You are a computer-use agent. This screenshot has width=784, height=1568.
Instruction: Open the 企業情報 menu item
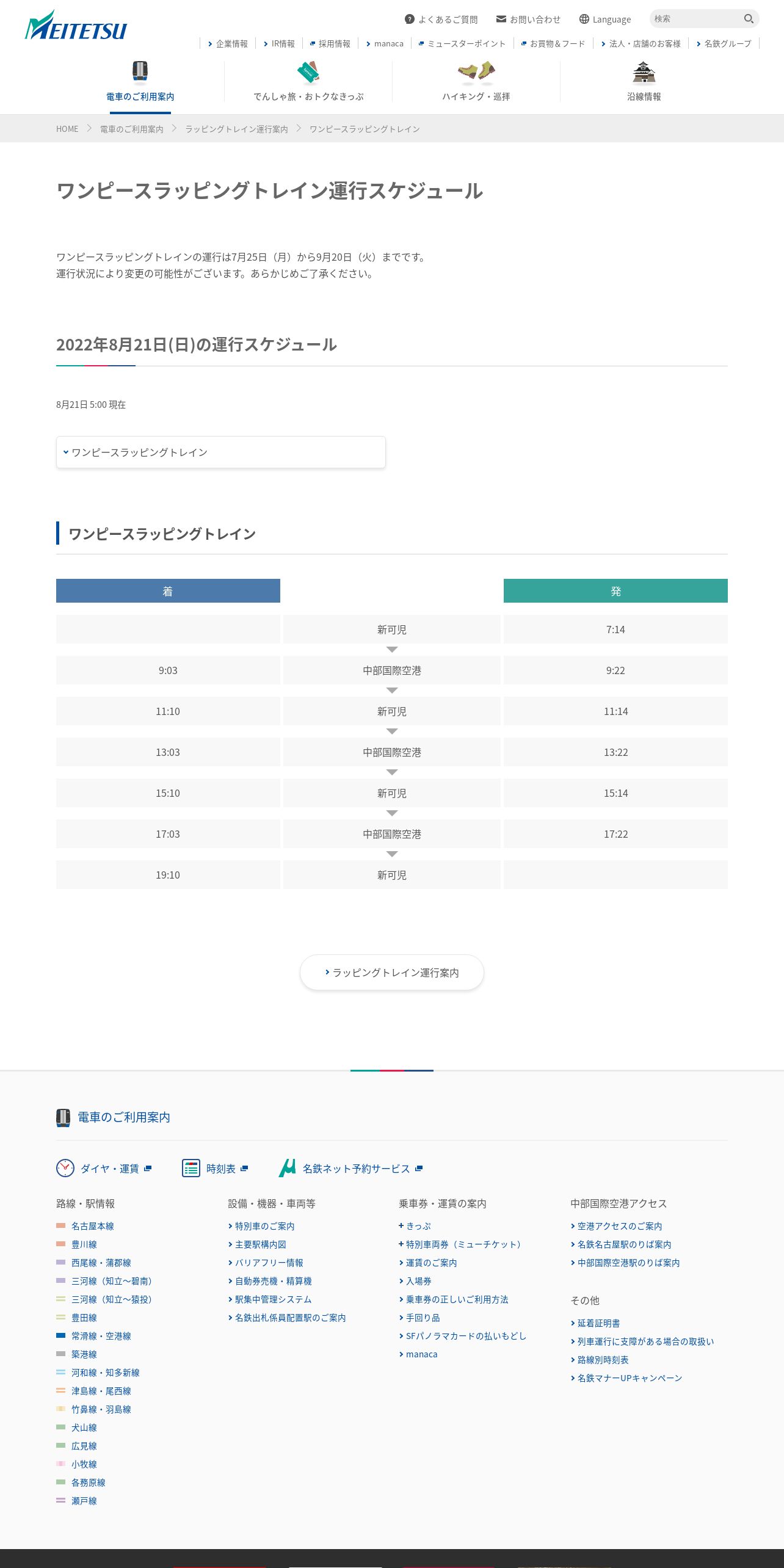228,43
